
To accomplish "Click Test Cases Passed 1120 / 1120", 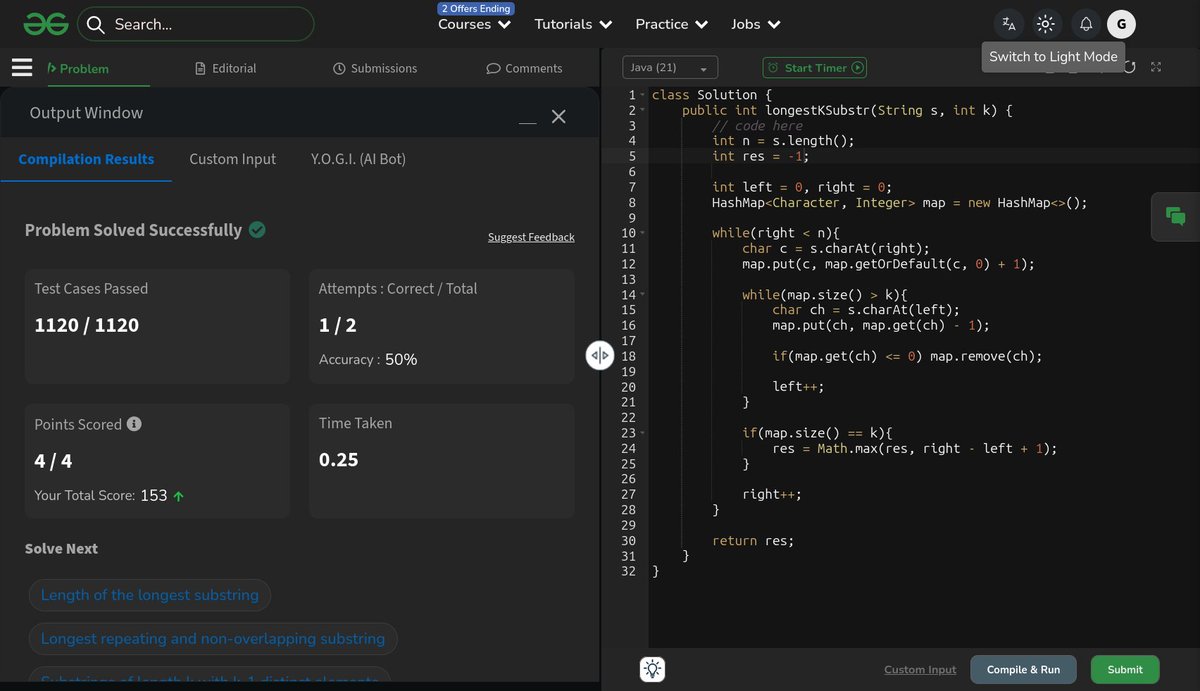I will (87, 325).
